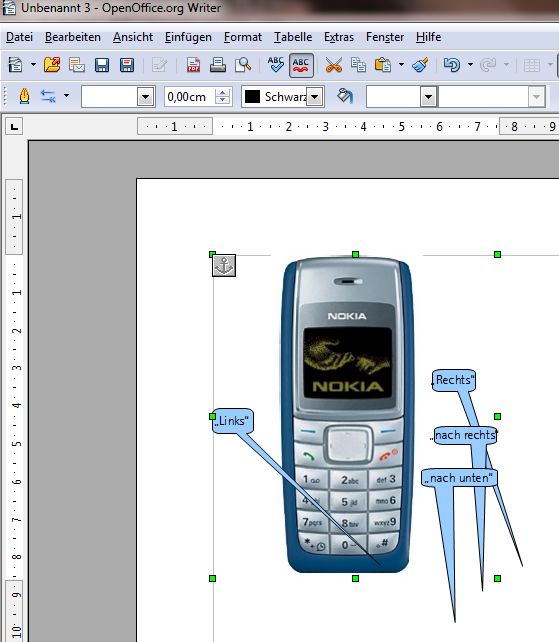Click the Format Paintbrush icon
Image resolution: width=559 pixels, height=642 pixels.
tap(420, 65)
